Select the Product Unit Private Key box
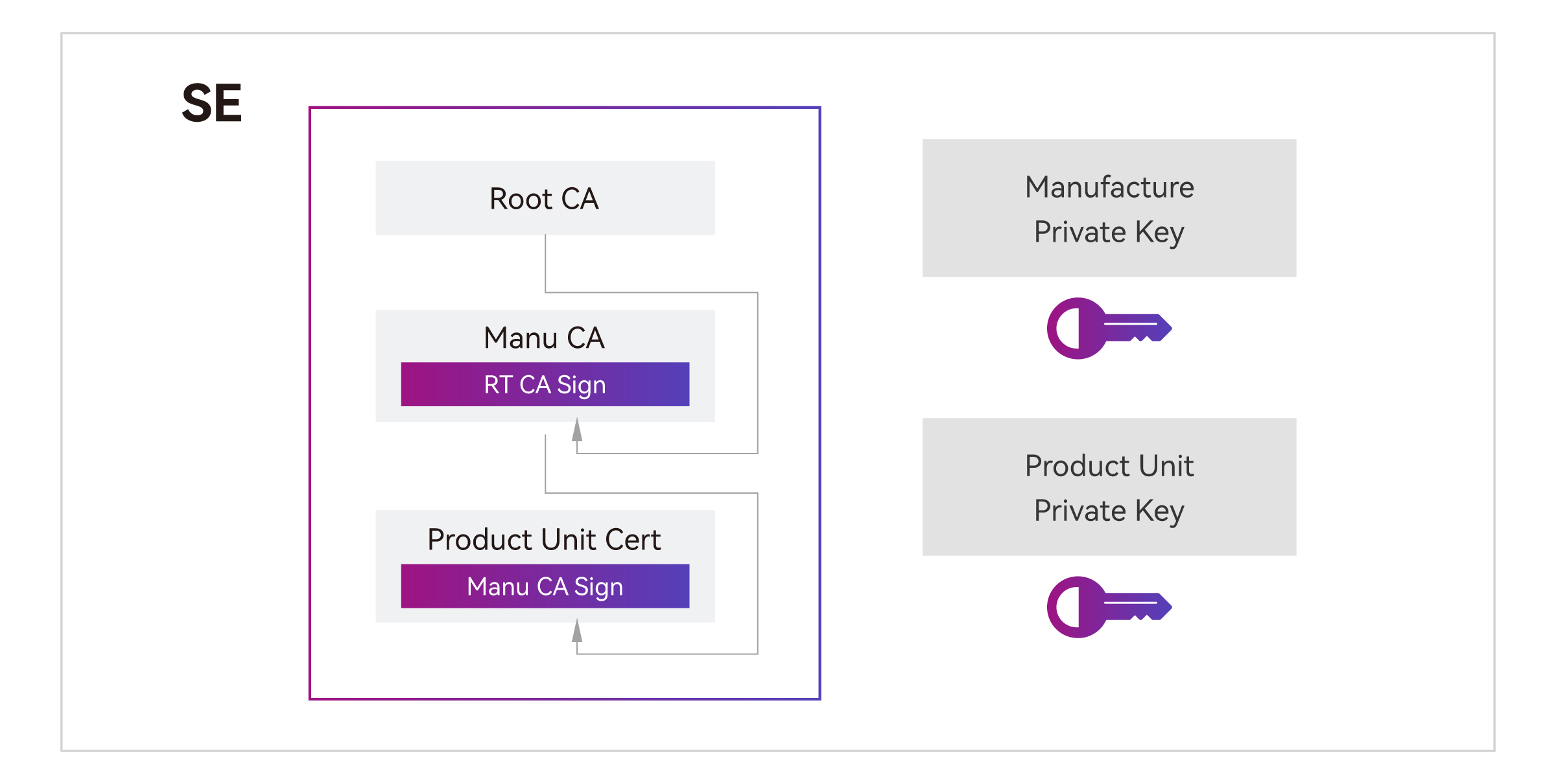The height and width of the screenshot is (784, 1556). (1109, 487)
